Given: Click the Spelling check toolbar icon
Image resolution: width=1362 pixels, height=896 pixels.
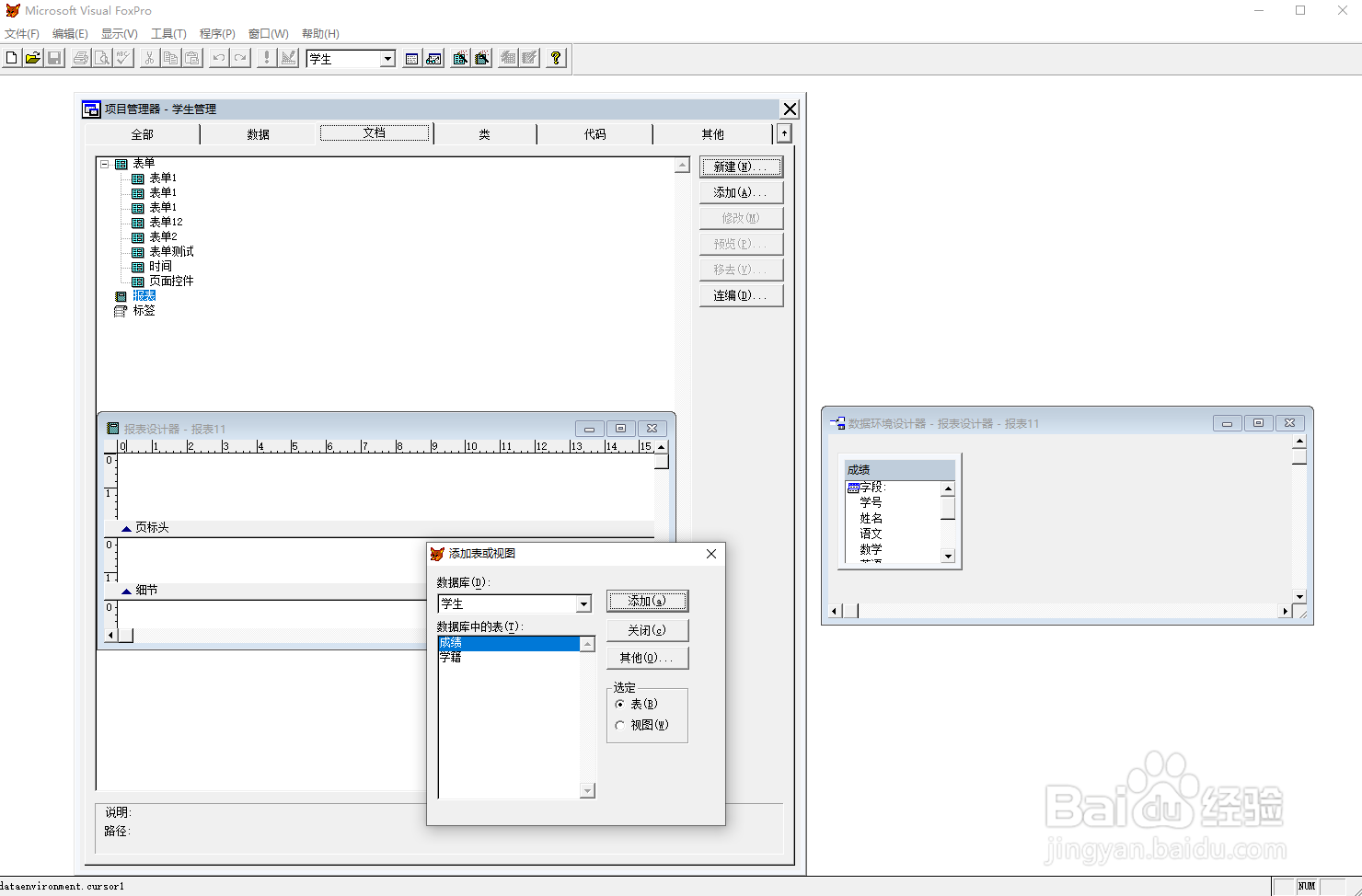Looking at the screenshot, I should [123, 58].
